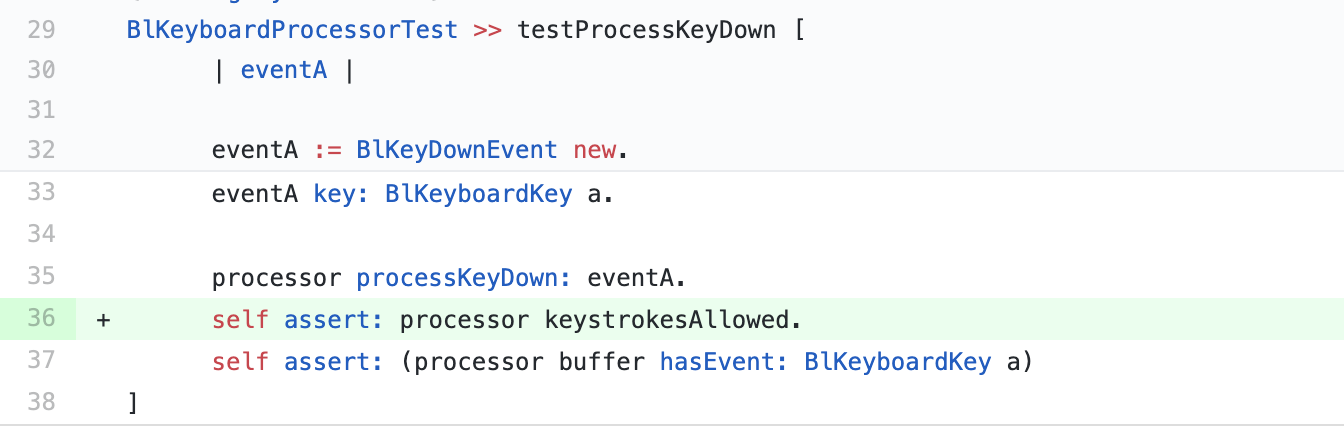Click the closing bracket on line 38
The image size is (1344, 430).
[x=133, y=402]
